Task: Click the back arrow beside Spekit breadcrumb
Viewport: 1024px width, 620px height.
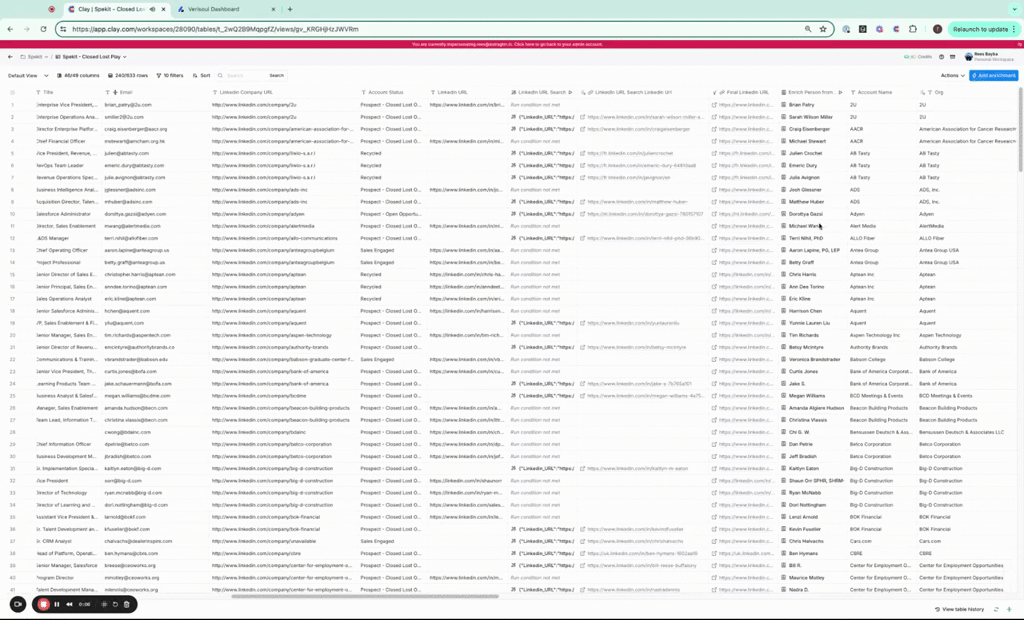Action: [11, 57]
